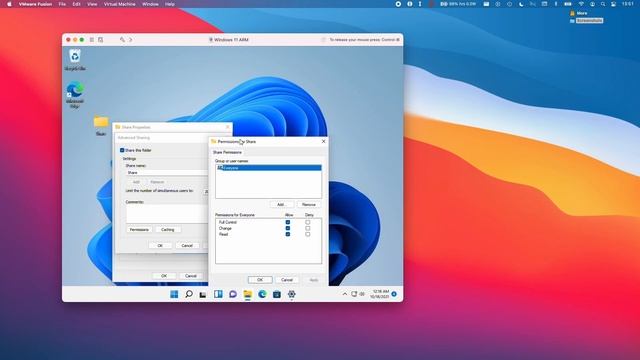
Task: Click Add in the Permissions dialog
Action: pyautogui.click(x=281, y=204)
